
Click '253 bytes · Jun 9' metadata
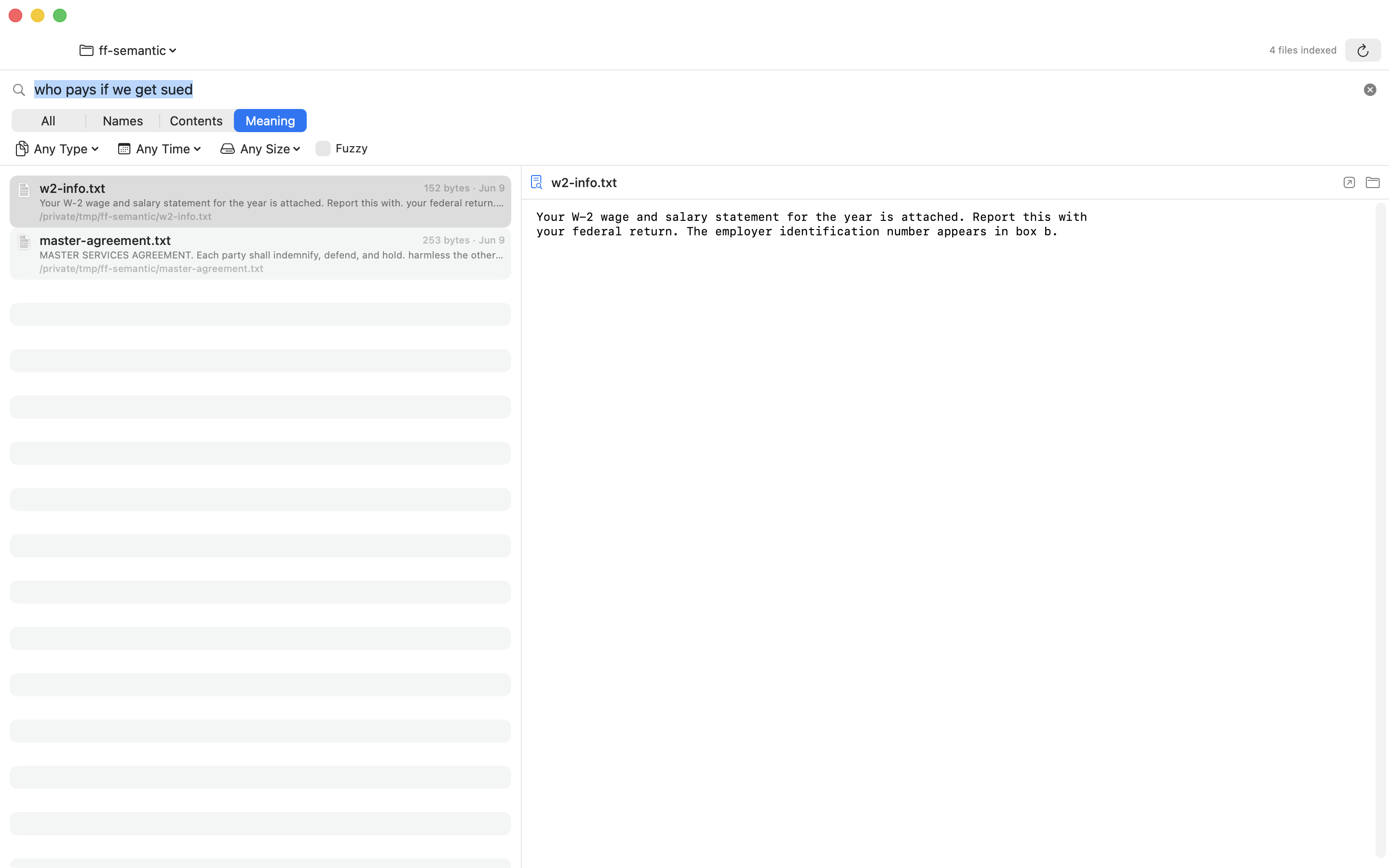click(x=464, y=241)
